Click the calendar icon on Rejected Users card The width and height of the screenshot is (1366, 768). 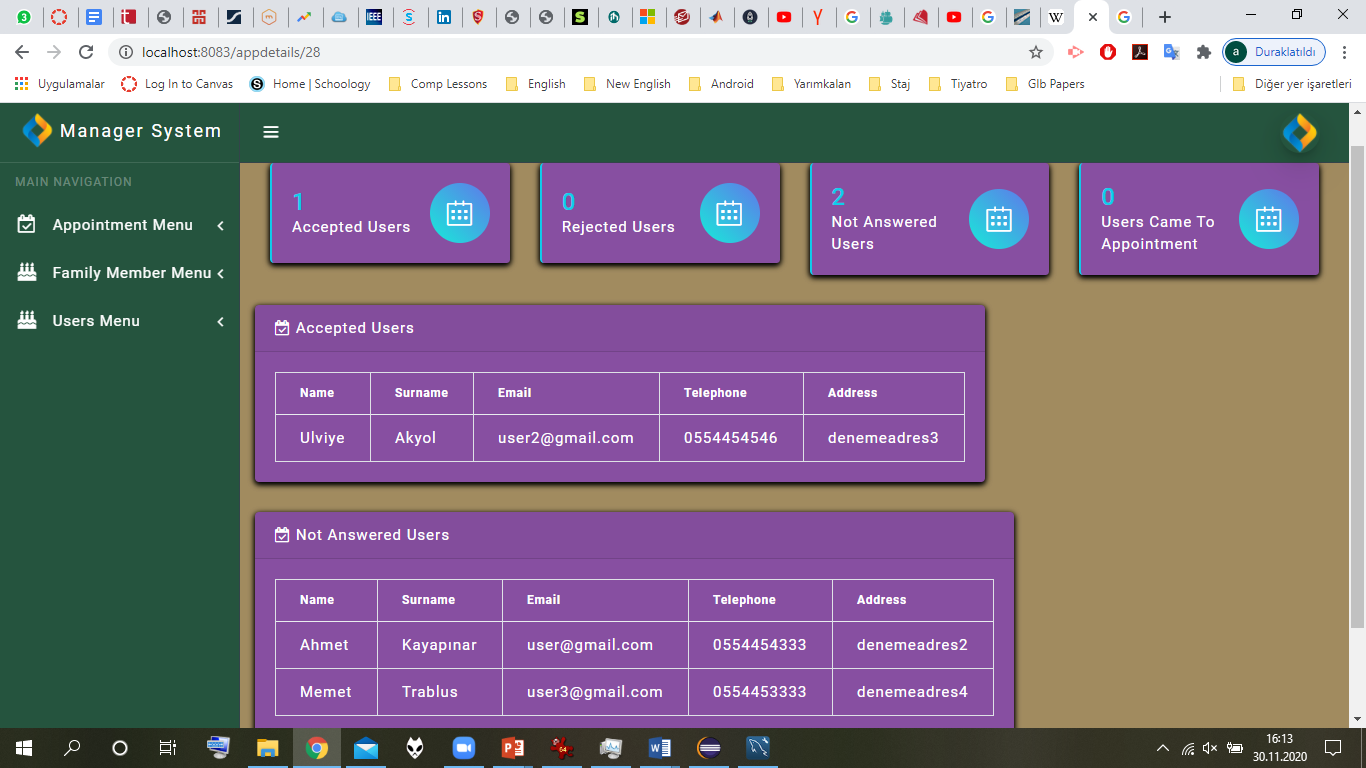(x=730, y=213)
